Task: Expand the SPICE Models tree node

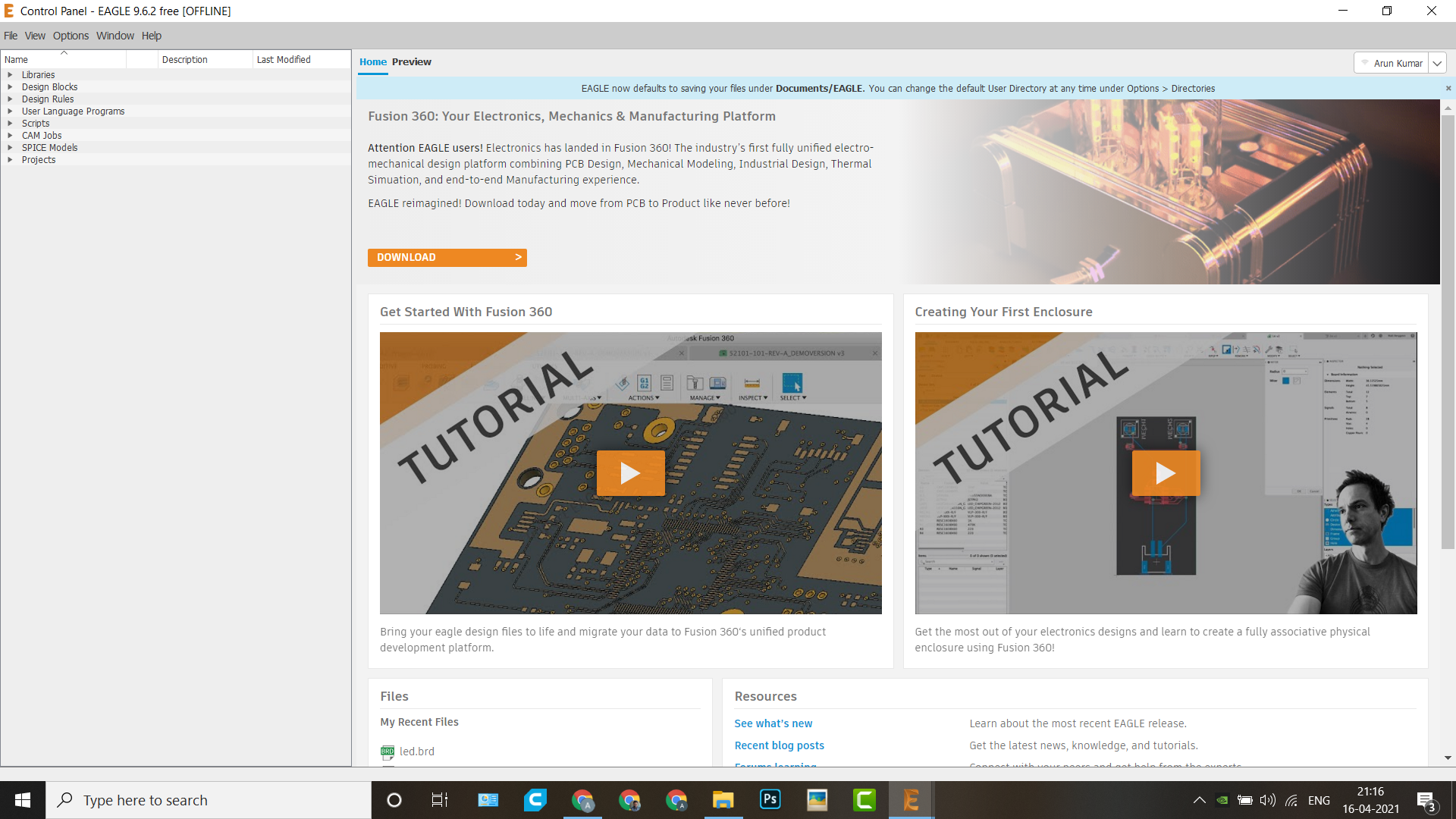Action: pyautogui.click(x=10, y=148)
